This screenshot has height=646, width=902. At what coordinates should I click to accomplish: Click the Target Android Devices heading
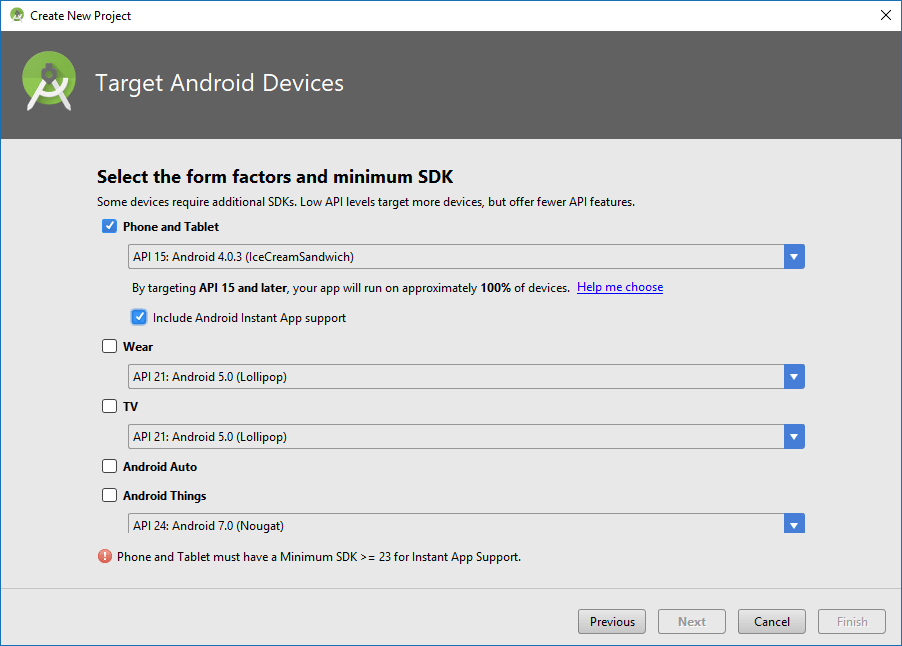click(x=219, y=83)
